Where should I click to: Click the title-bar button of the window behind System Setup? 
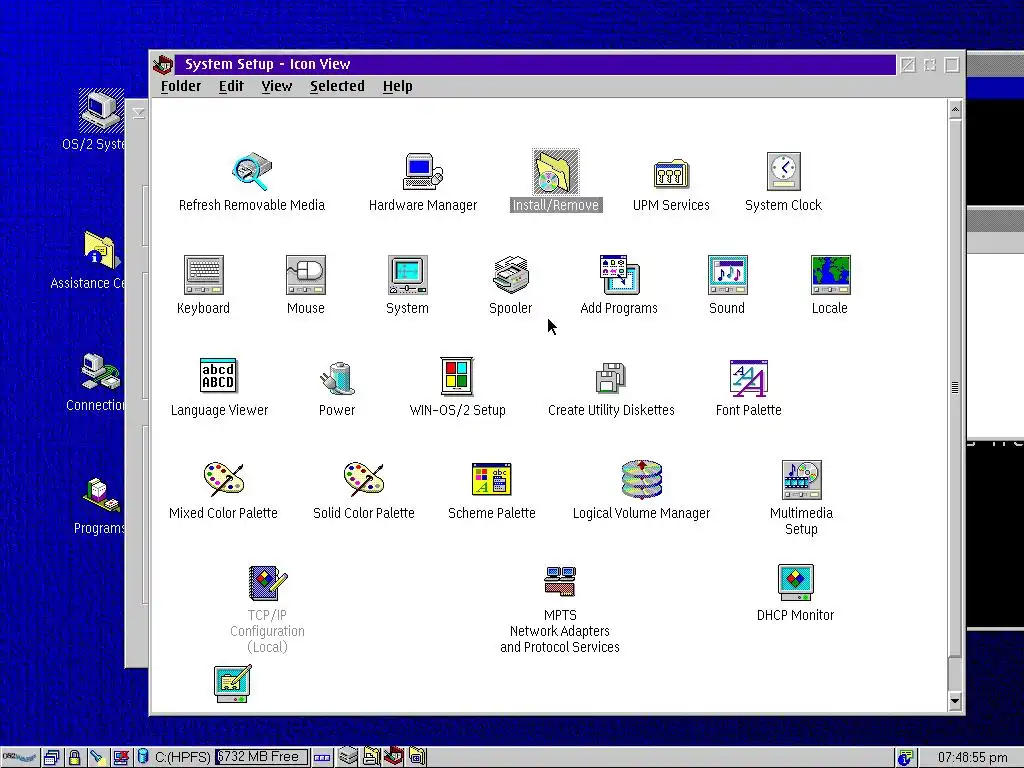click(x=138, y=112)
